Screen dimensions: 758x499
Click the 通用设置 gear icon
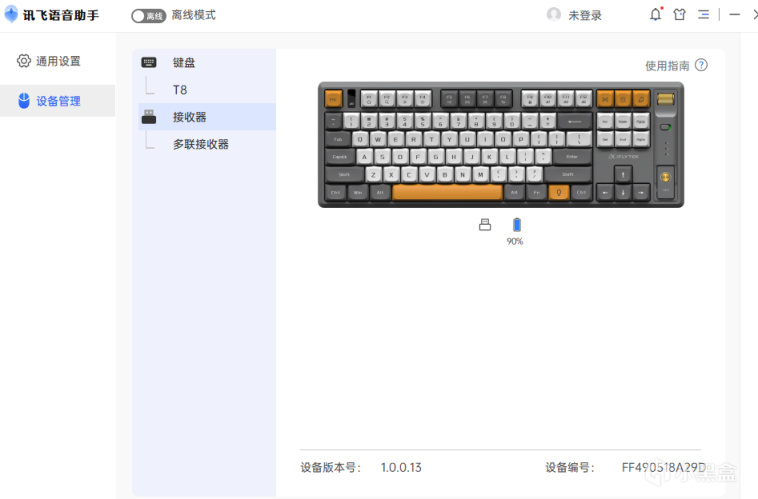(x=24, y=61)
